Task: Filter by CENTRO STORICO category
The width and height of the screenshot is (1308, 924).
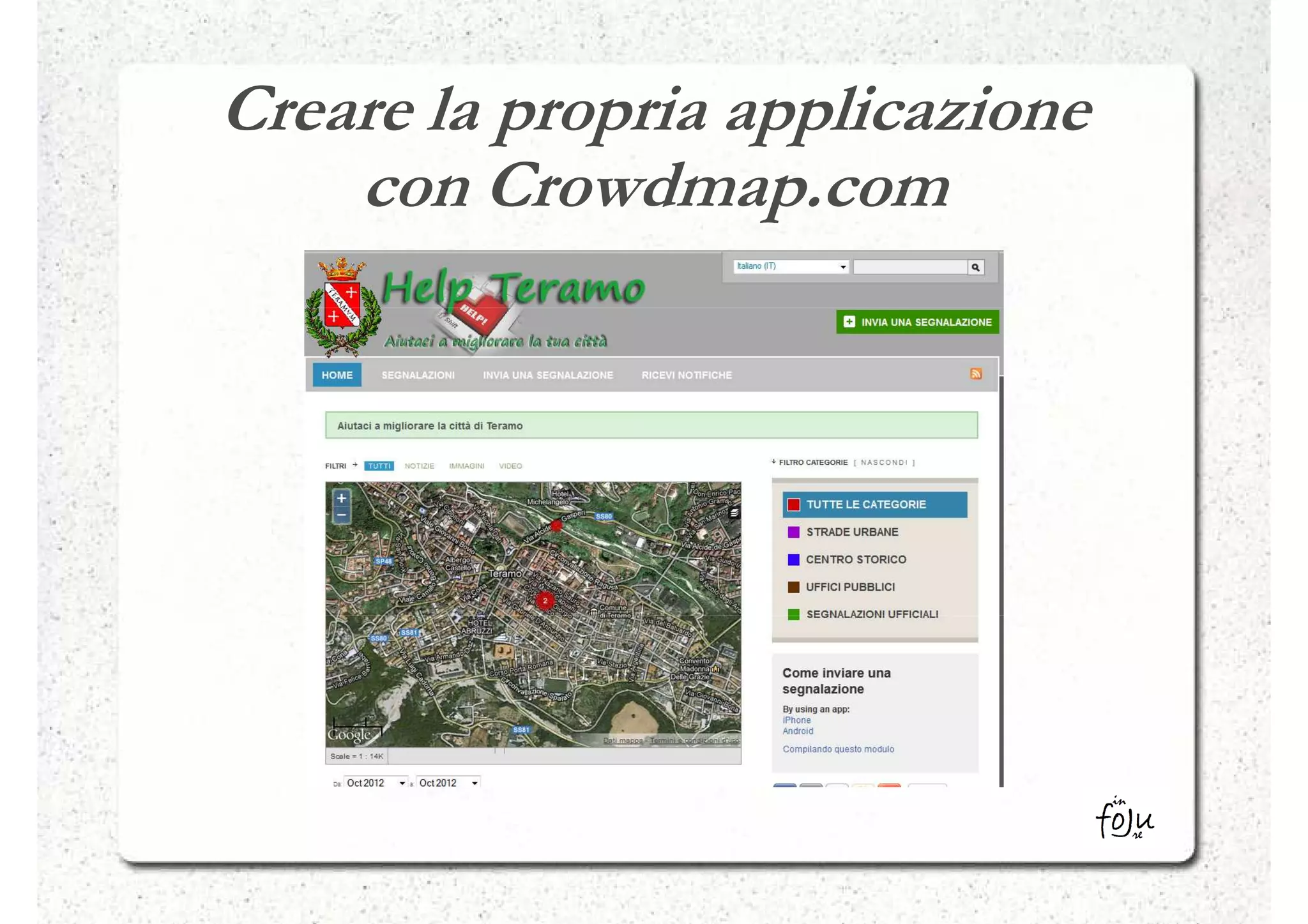Action: click(x=856, y=559)
